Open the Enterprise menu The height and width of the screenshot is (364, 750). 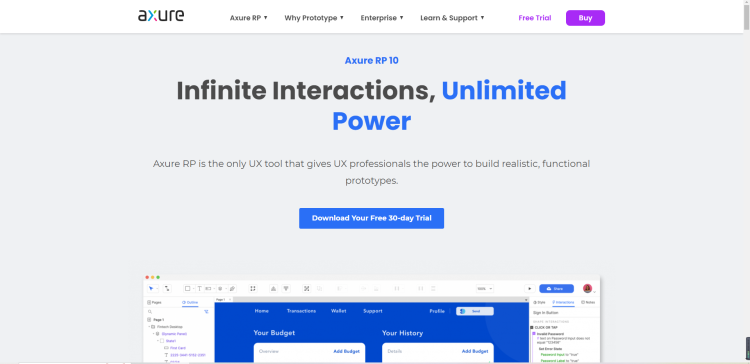tap(382, 18)
